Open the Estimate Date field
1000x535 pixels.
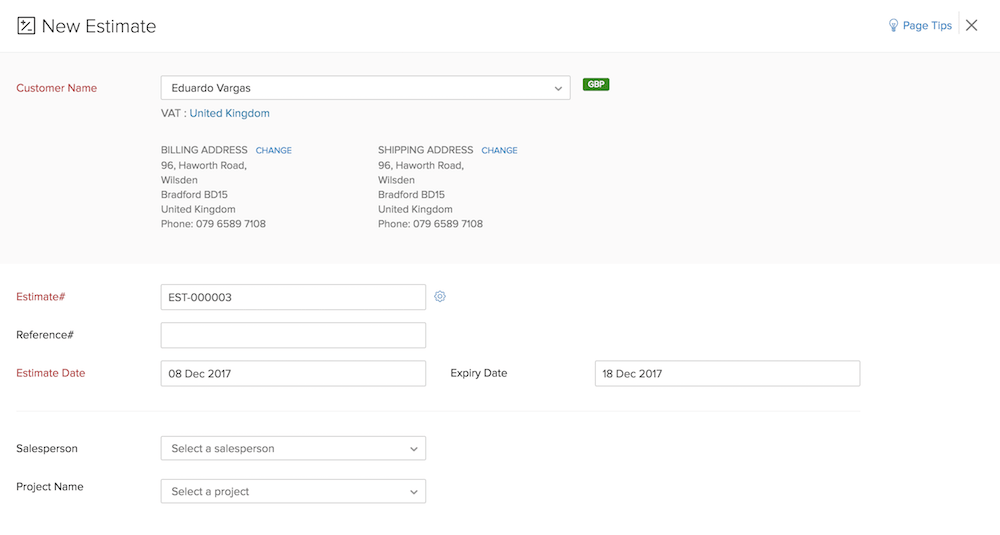293,374
